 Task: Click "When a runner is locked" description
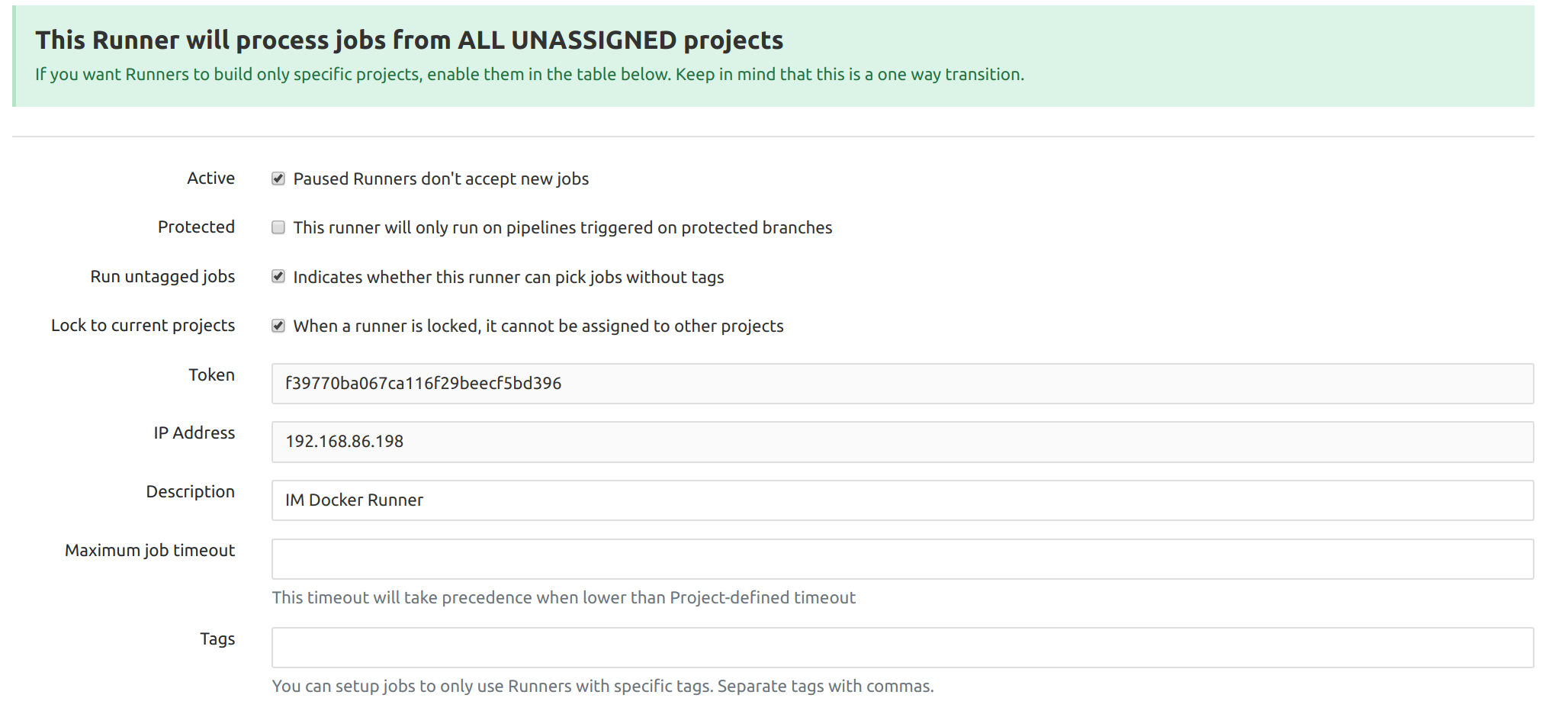click(x=538, y=326)
